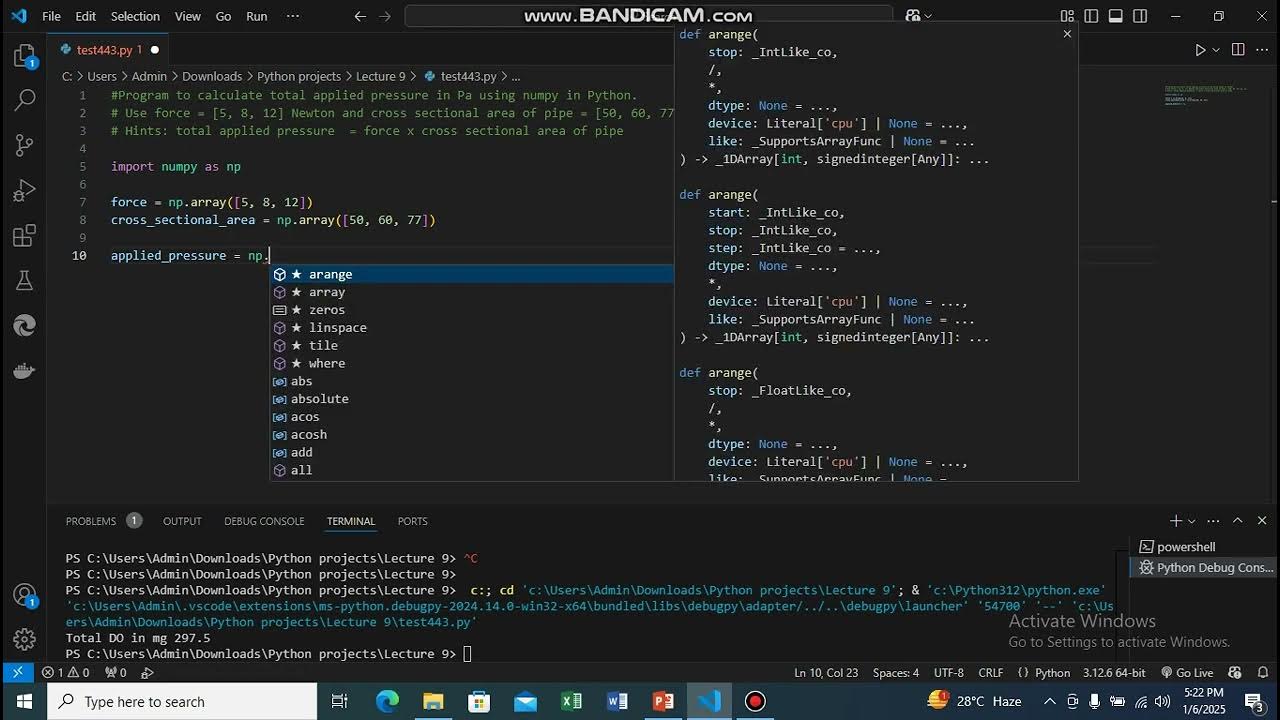
Task: Close the arange documentation popup
Action: (x=1067, y=34)
